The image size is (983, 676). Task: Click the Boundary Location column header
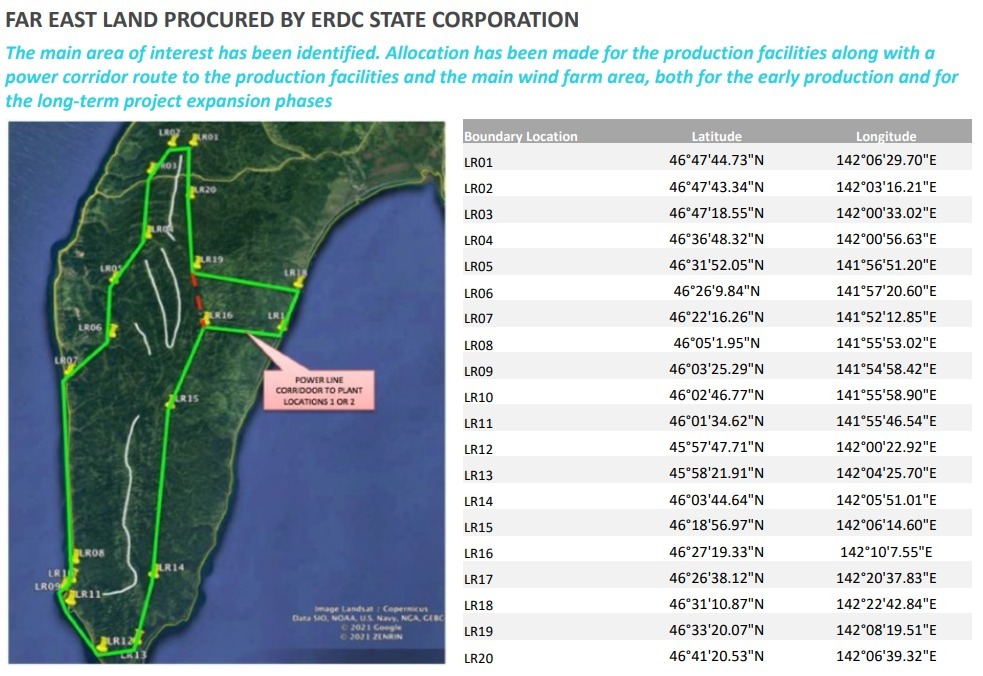tap(521, 137)
